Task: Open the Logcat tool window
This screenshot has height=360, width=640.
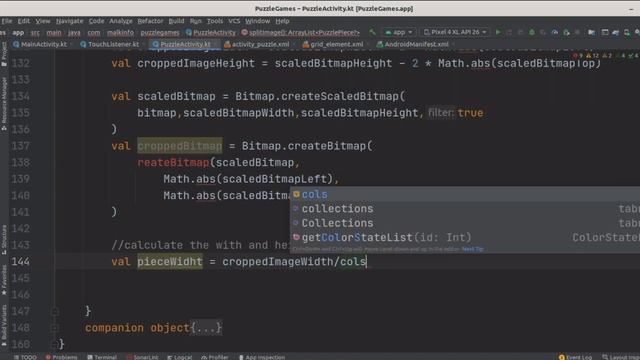Action: pyautogui.click(x=180, y=357)
